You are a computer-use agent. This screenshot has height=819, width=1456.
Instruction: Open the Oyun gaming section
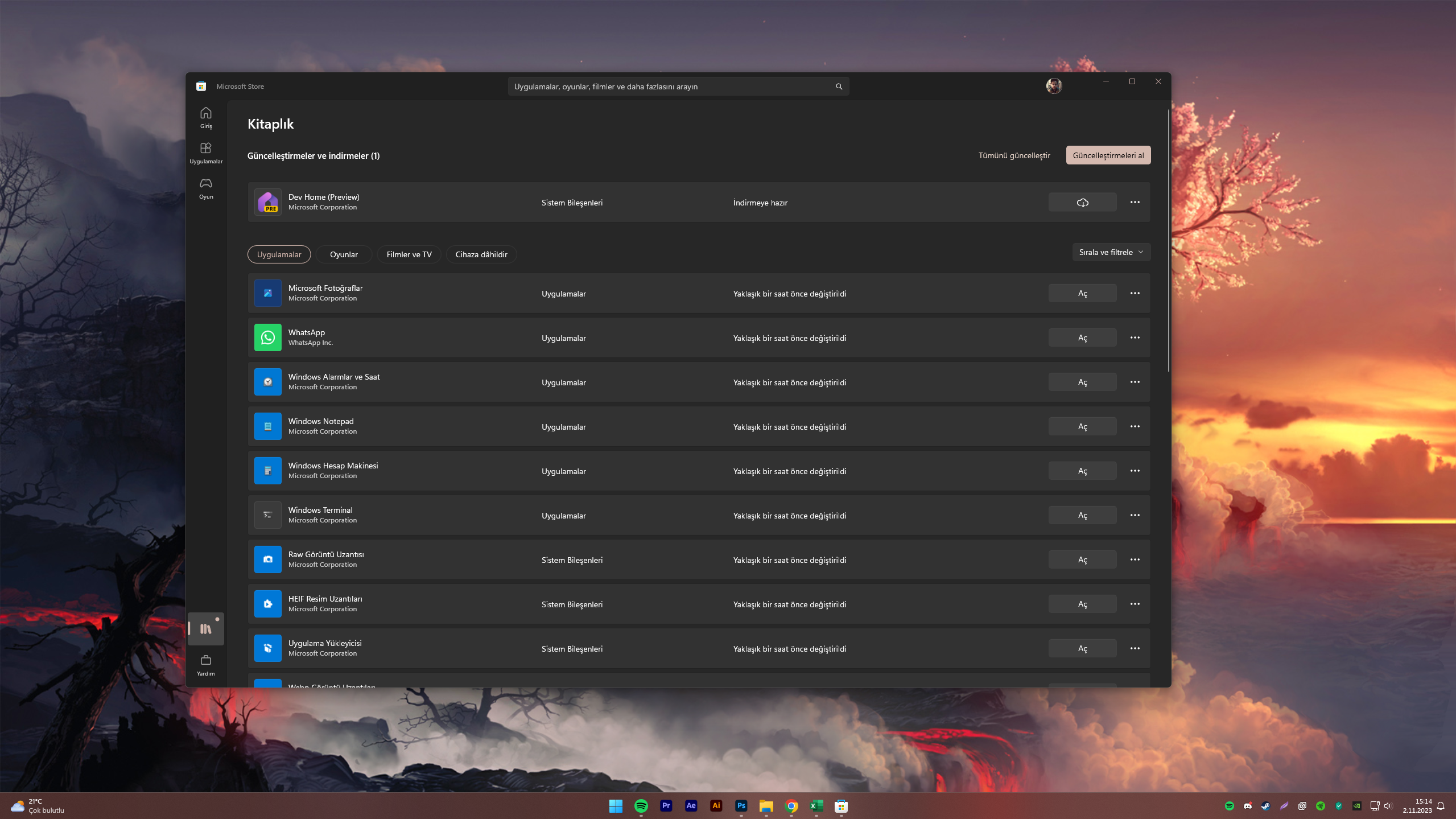pos(205,188)
